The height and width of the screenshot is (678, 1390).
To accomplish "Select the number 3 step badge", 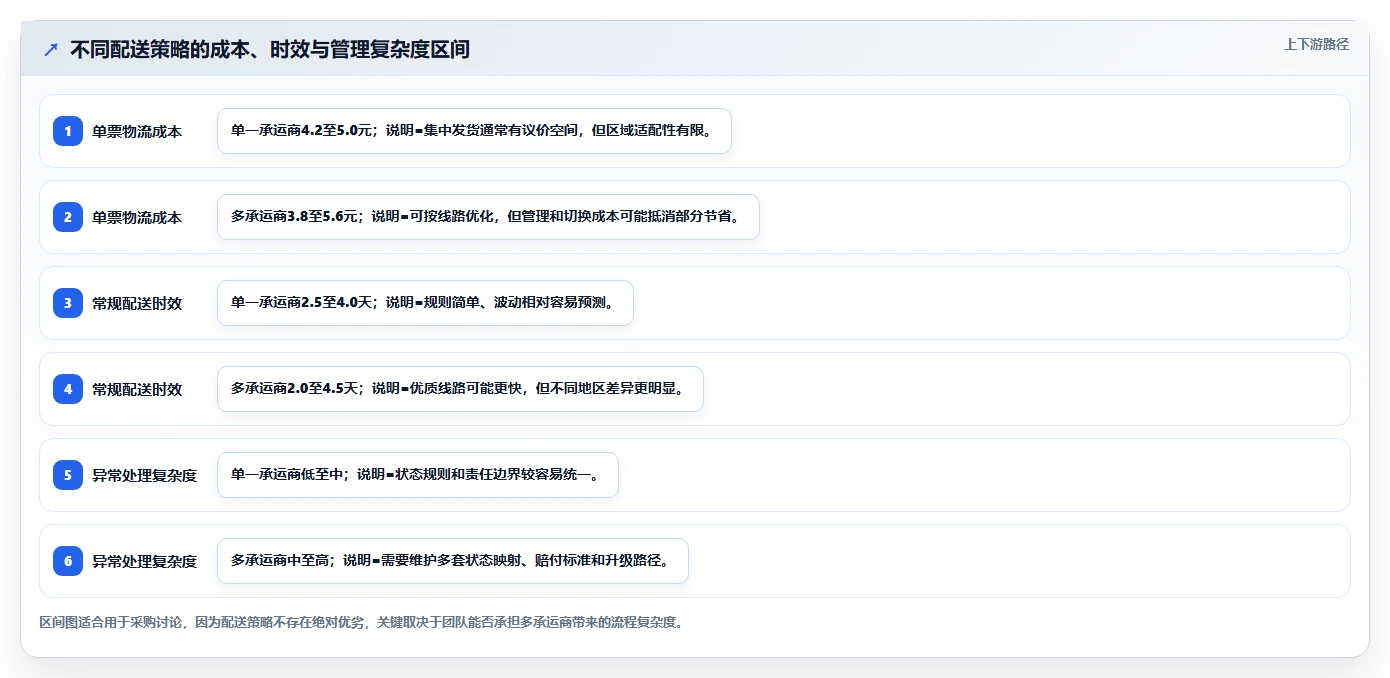I will click(68, 303).
